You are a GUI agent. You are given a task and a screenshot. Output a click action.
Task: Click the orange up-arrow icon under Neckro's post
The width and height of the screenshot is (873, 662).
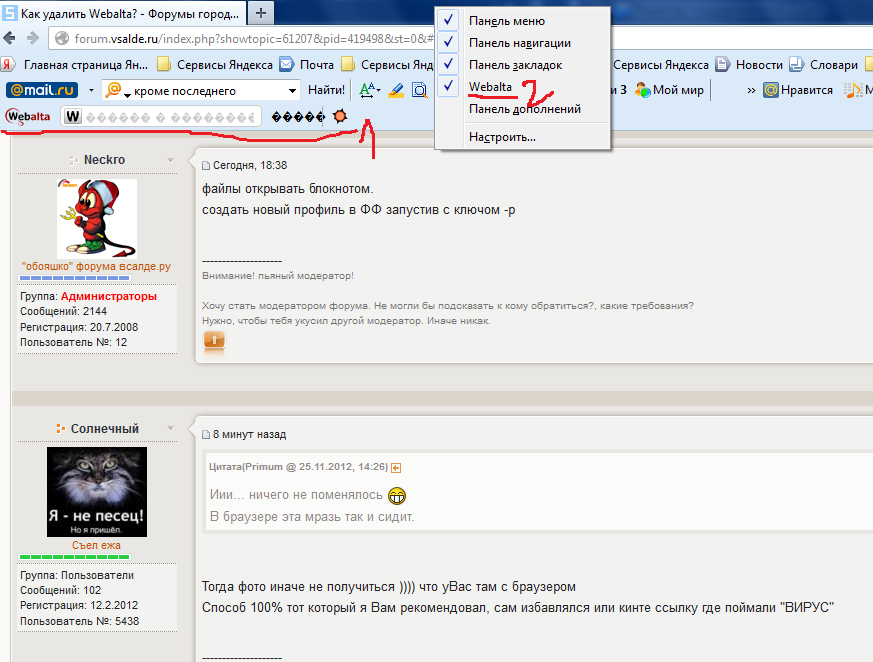[214, 341]
